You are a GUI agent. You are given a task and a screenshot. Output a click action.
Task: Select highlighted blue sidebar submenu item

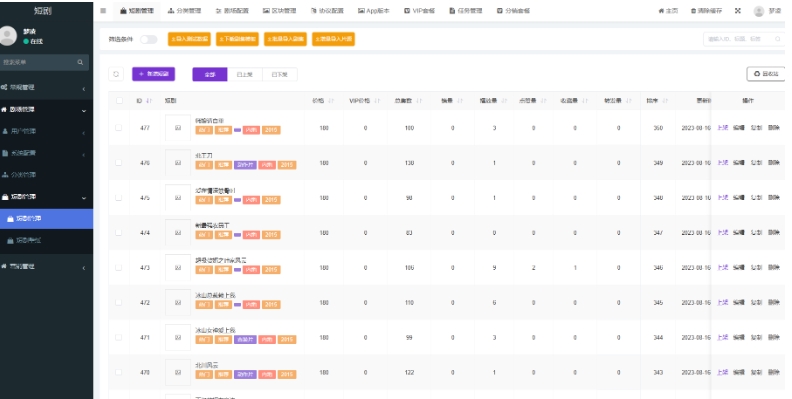(x=46, y=219)
